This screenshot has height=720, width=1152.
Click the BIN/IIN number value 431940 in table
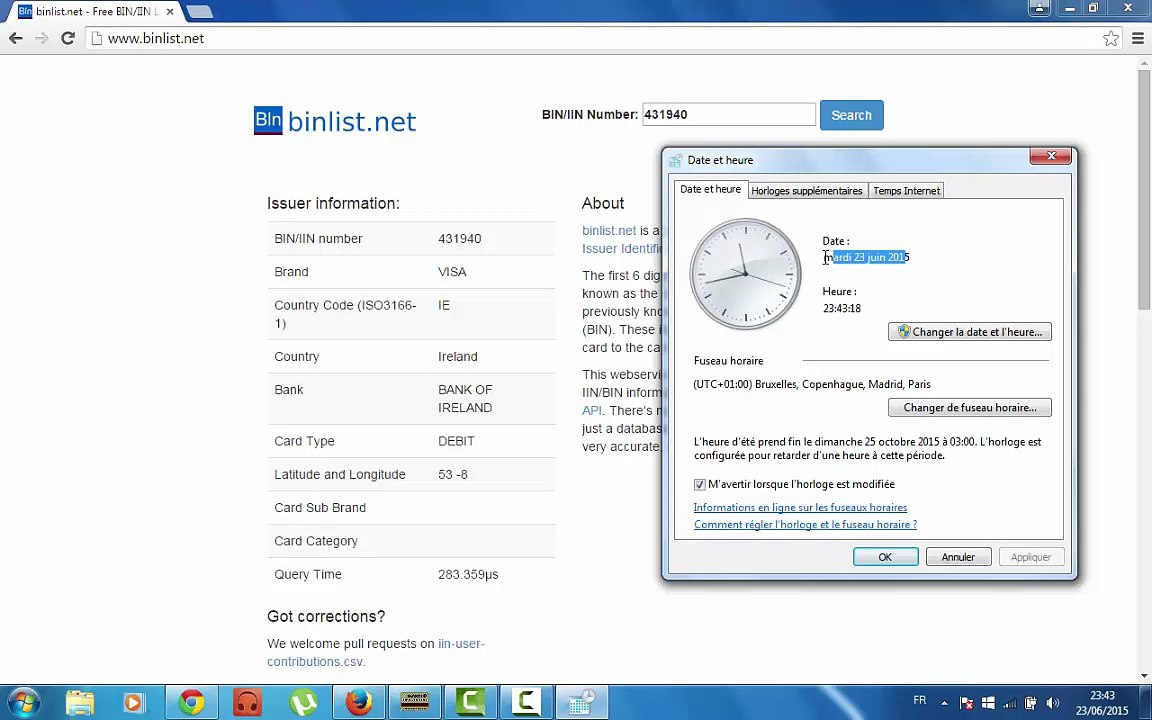(460, 239)
